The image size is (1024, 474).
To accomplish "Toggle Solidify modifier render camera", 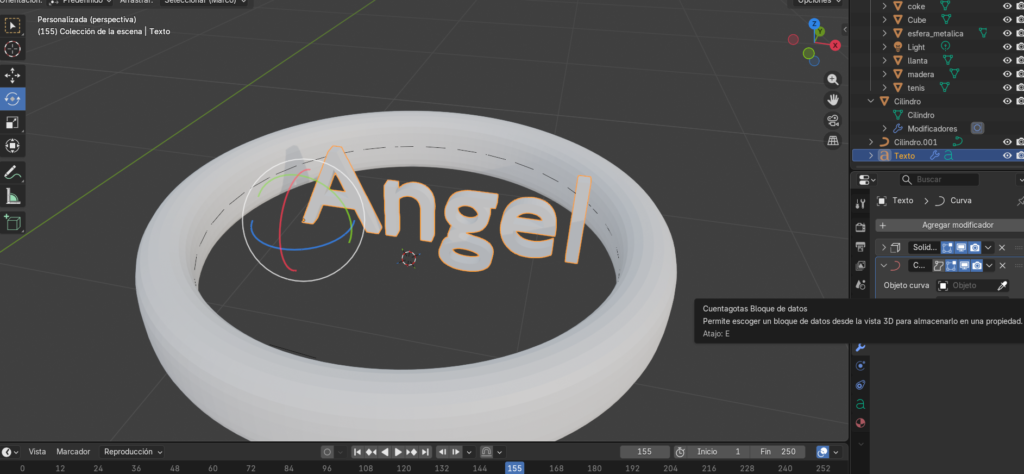I will click(974, 247).
